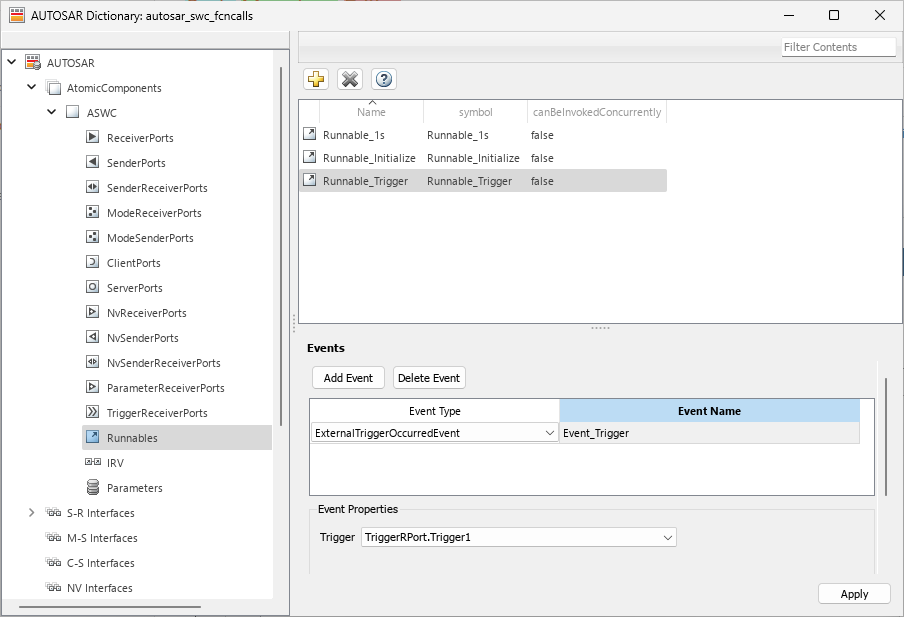
Task: Click the Runnables tree icon
Action: click(92, 437)
